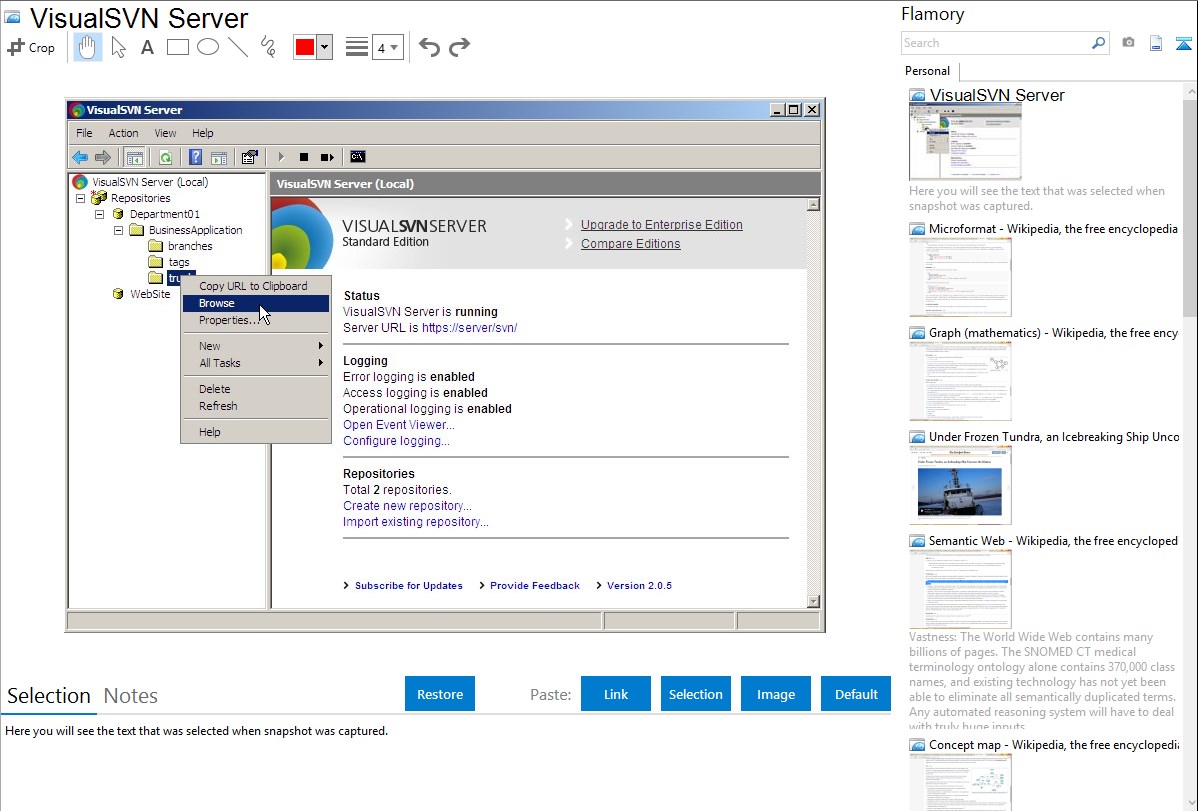Choose the text annotation tool
Image resolution: width=1198 pixels, height=811 pixels.
click(x=147, y=47)
